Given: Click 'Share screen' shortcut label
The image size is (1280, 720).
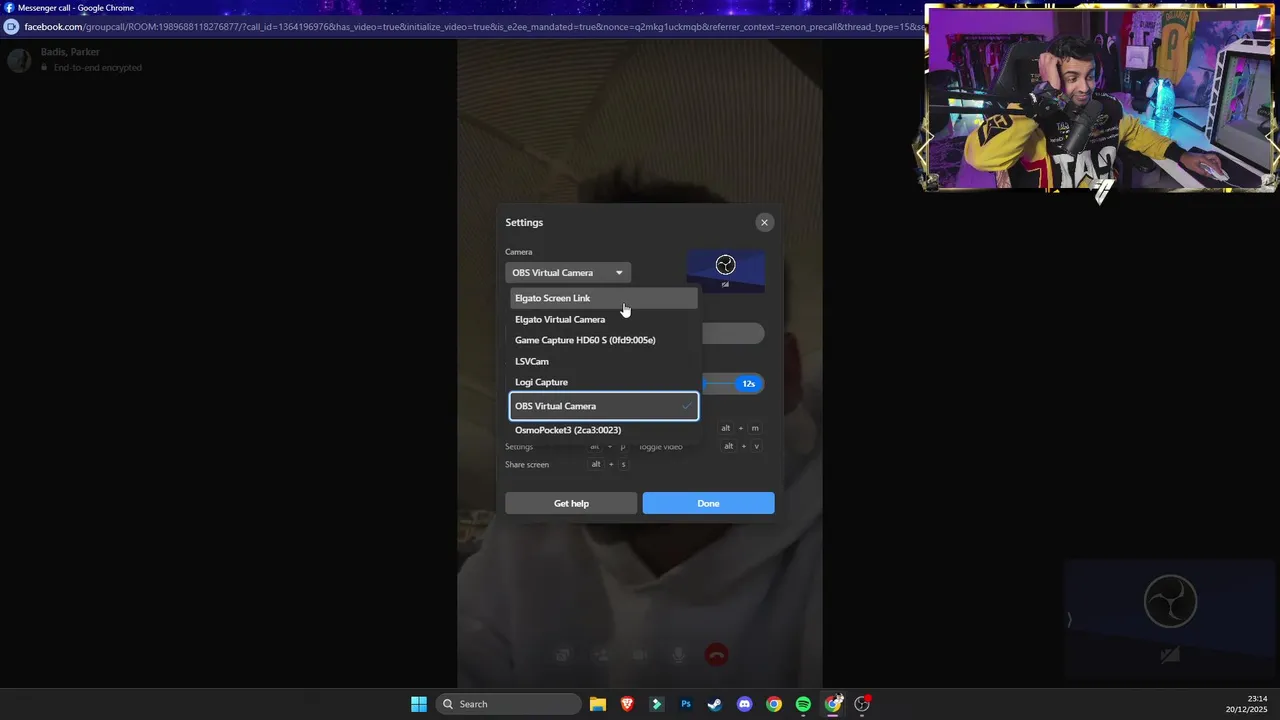Looking at the screenshot, I should (x=527, y=465).
